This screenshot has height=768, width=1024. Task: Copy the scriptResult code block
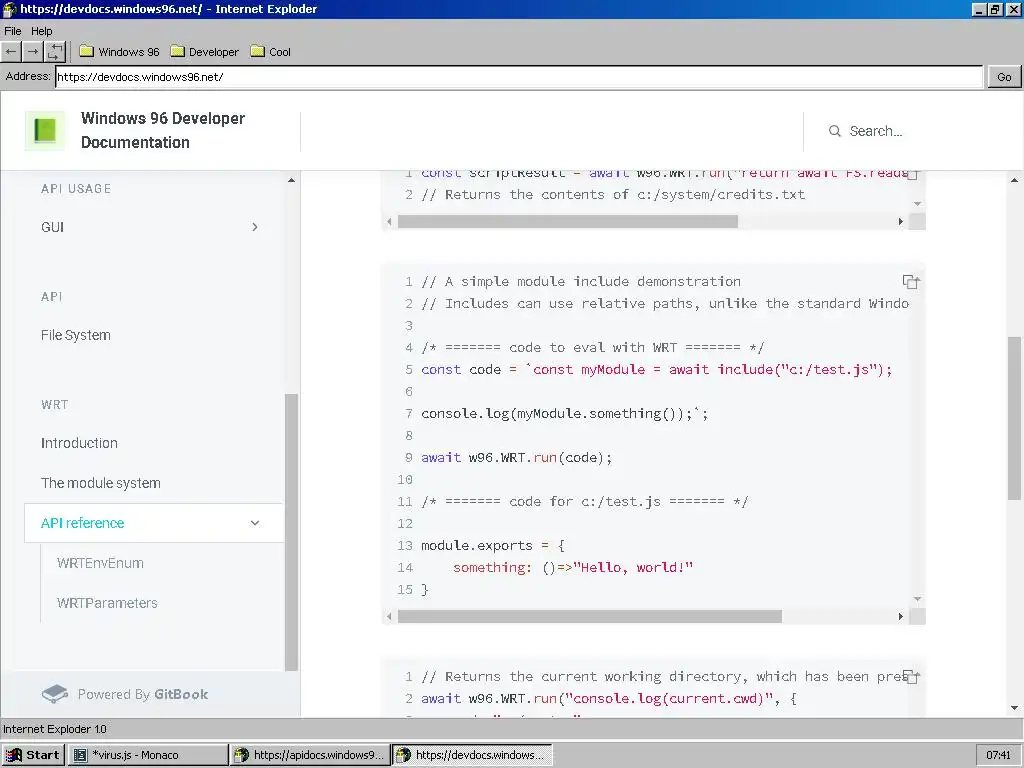click(914, 174)
